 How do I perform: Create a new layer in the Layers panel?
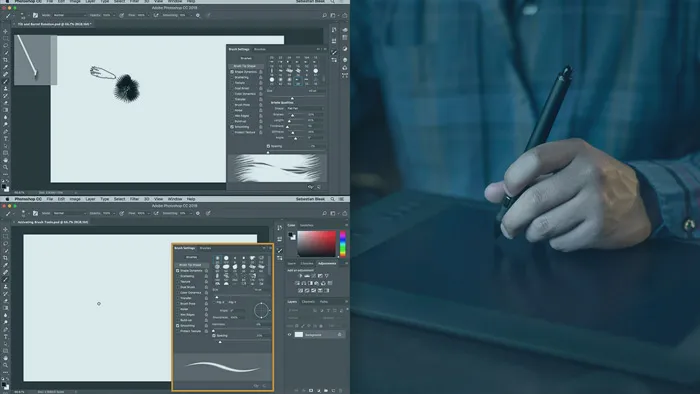pos(333,390)
